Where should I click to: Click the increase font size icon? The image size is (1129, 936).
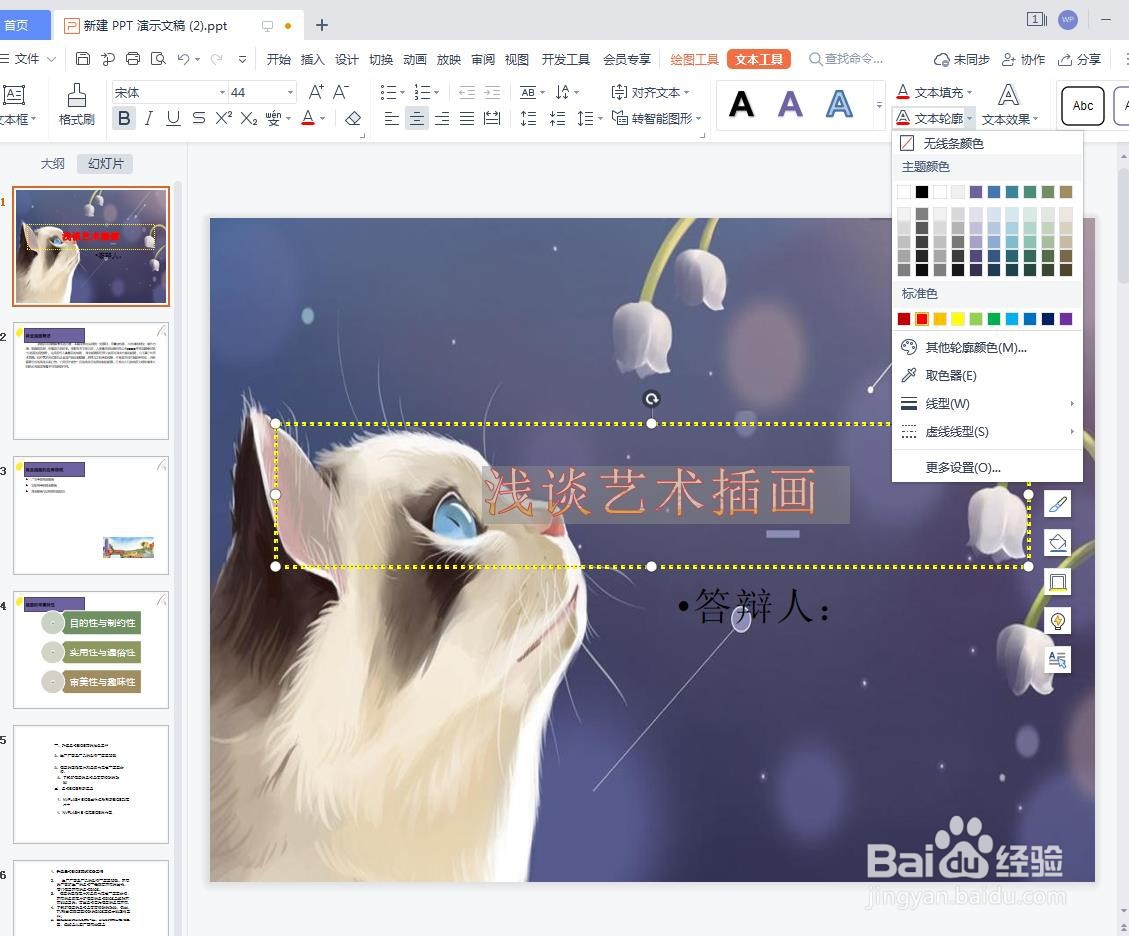pyautogui.click(x=315, y=91)
